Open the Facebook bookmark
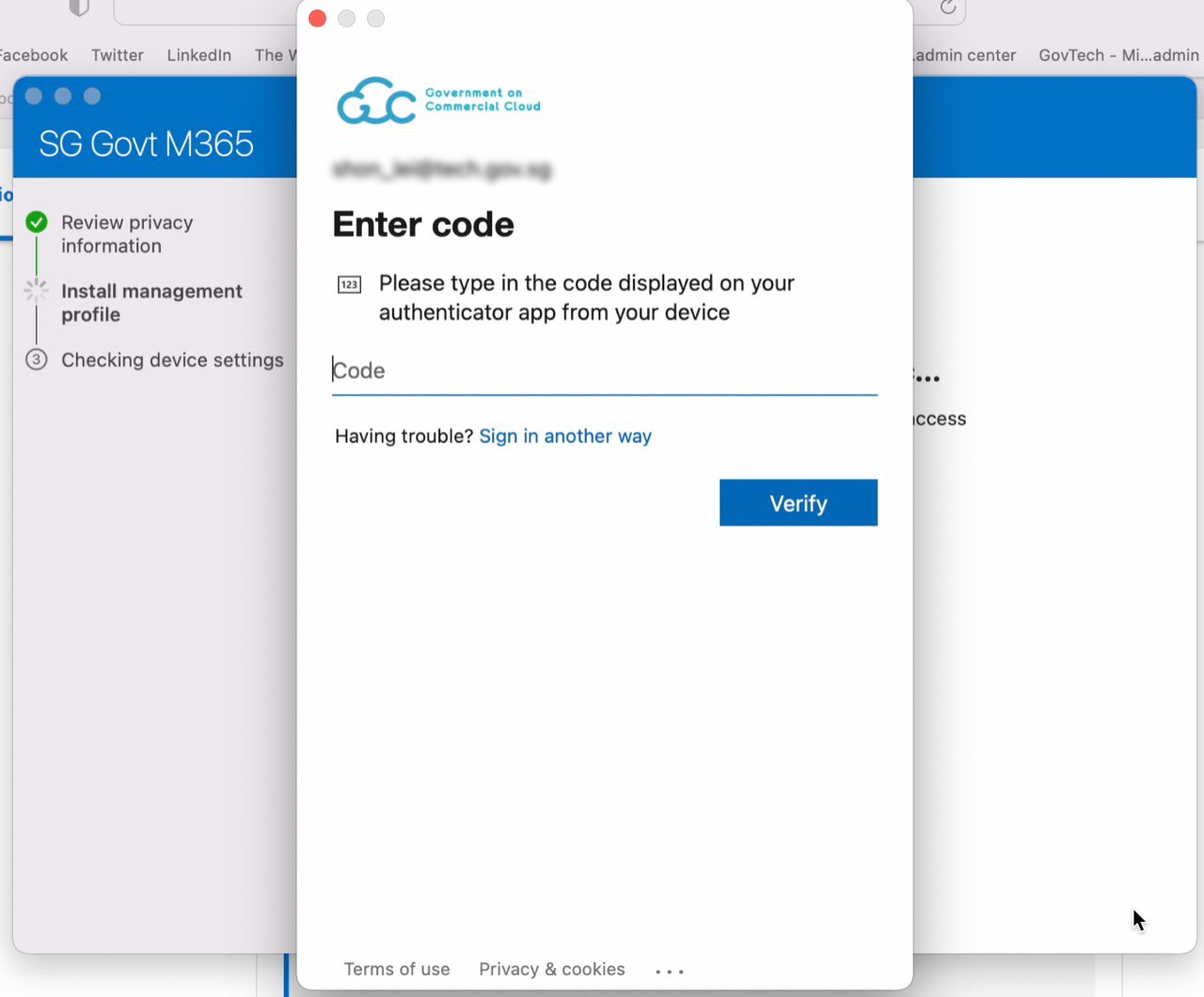 click(x=33, y=55)
